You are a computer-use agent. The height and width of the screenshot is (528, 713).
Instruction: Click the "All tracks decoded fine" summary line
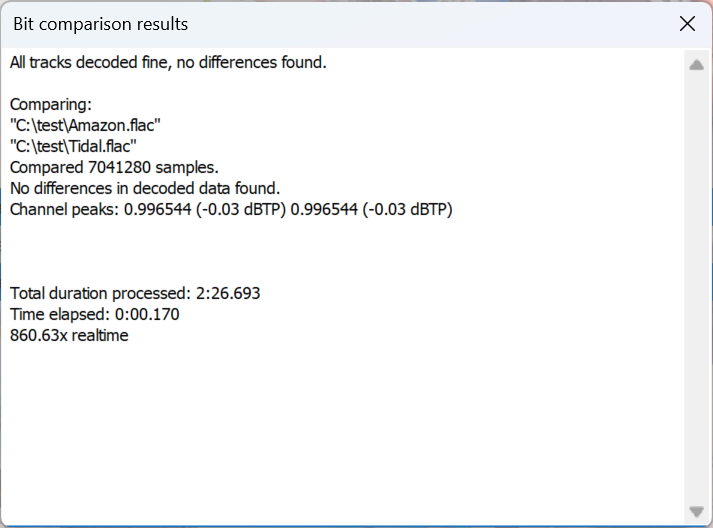[168, 63]
